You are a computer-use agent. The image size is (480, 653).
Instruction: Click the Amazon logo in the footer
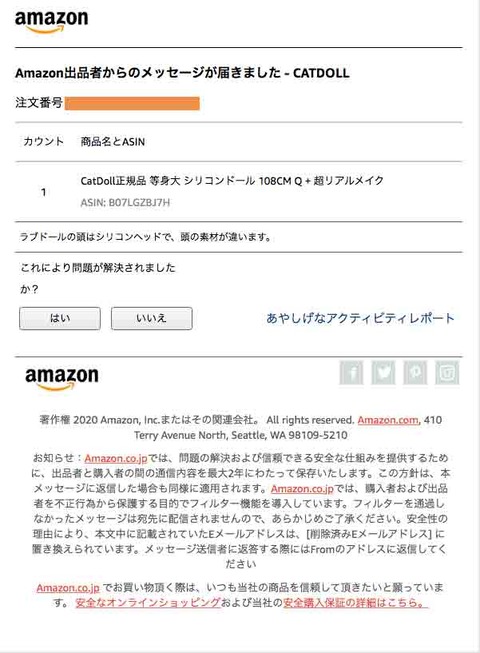pos(62,378)
